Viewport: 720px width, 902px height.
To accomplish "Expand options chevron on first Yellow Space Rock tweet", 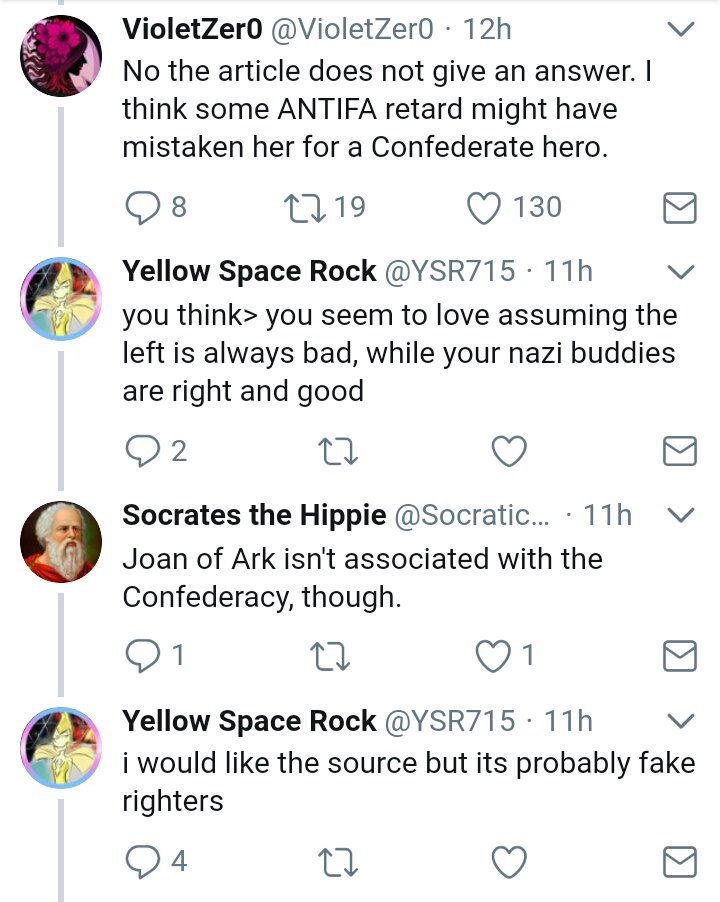I will pyautogui.click(x=681, y=272).
